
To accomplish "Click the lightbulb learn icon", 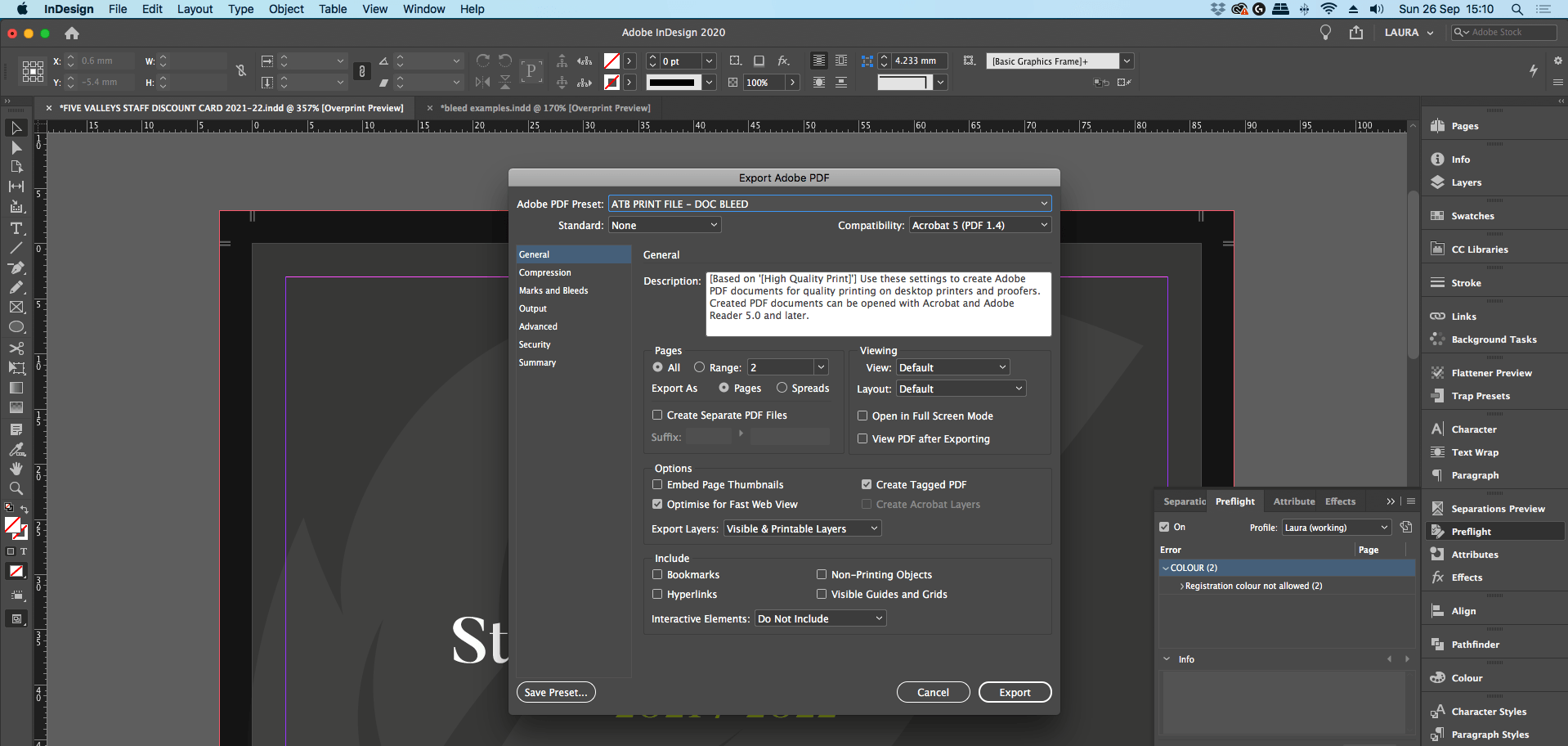I will pyautogui.click(x=1325, y=32).
